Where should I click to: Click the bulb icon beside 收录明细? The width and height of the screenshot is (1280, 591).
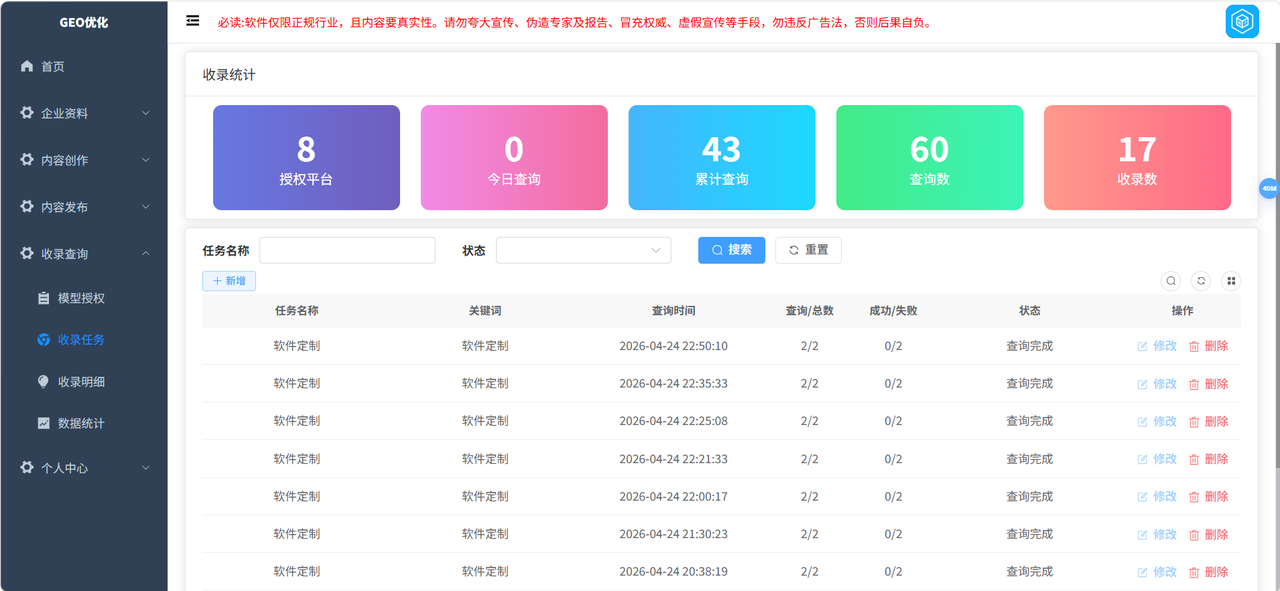tap(43, 382)
